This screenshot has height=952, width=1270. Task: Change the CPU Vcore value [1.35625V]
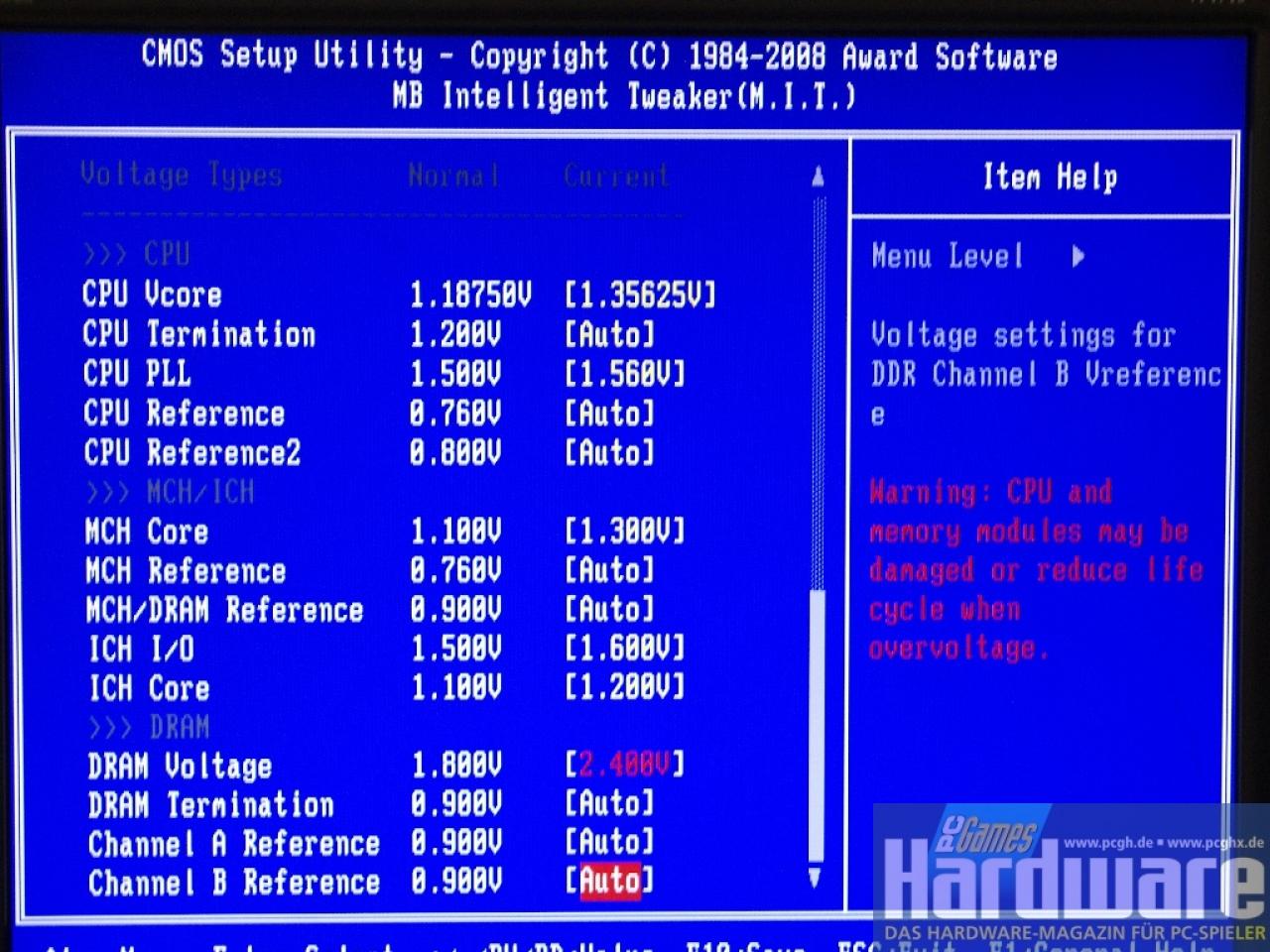point(640,295)
